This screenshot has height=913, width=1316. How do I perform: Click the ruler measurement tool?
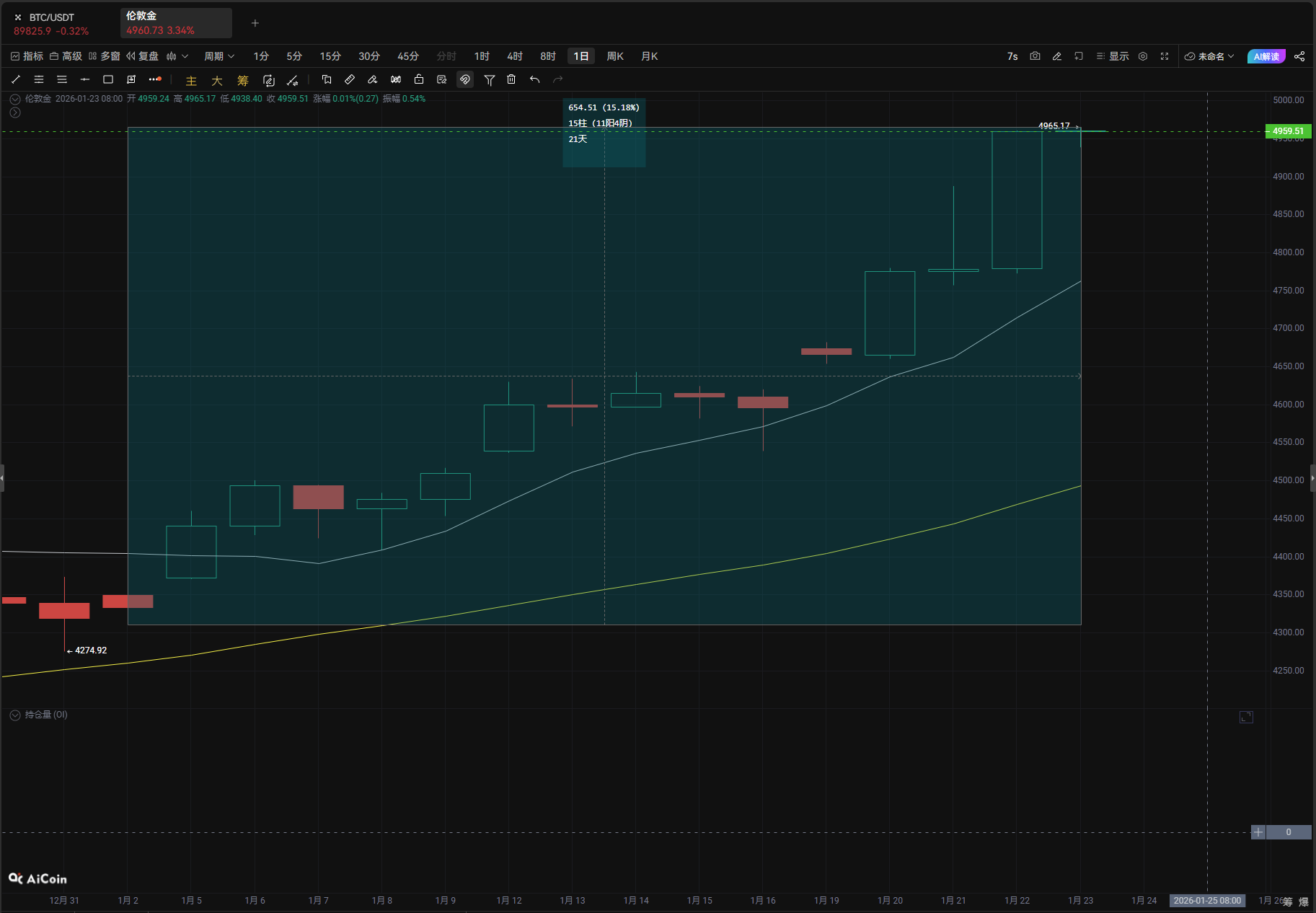pyautogui.click(x=350, y=79)
